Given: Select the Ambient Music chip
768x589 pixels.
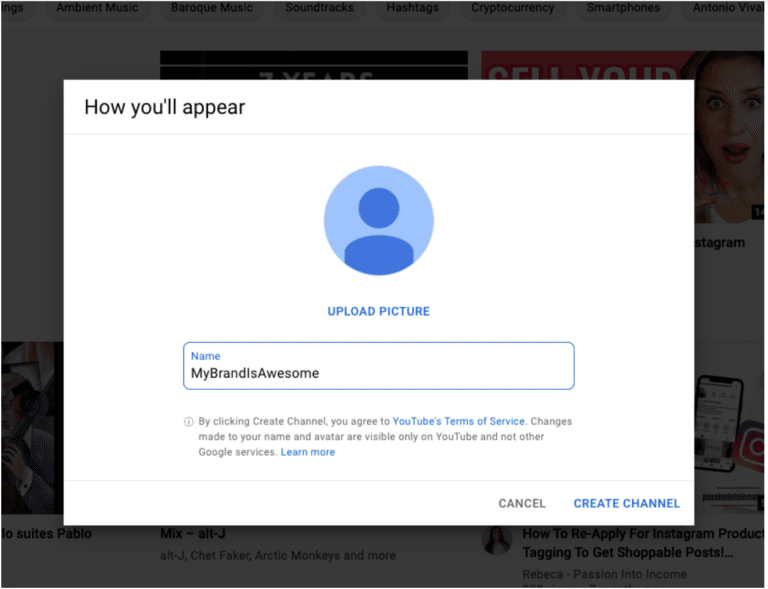Looking at the screenshot, I should 97,8.
